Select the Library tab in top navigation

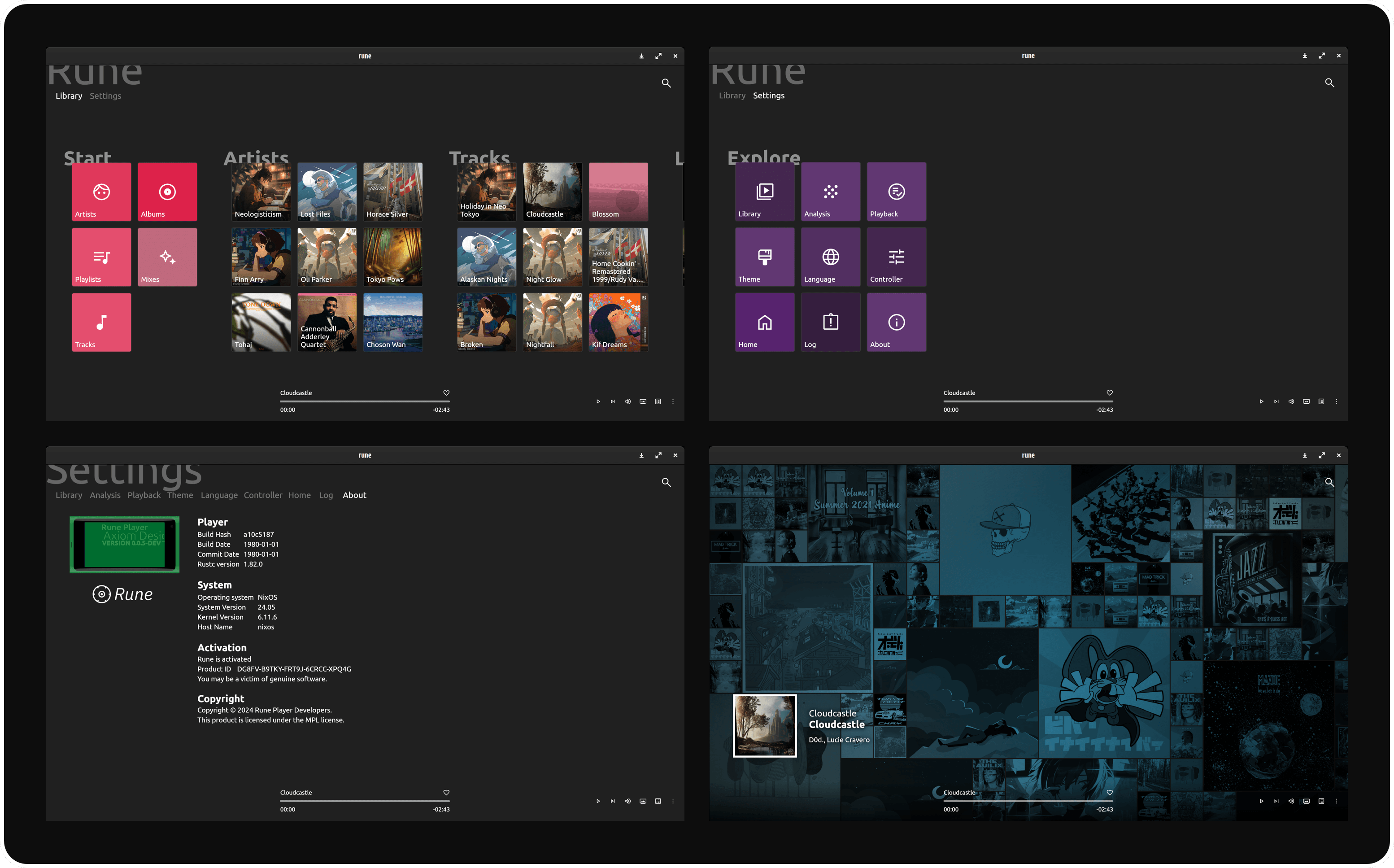pyautogui.click(x=68, y=95)
